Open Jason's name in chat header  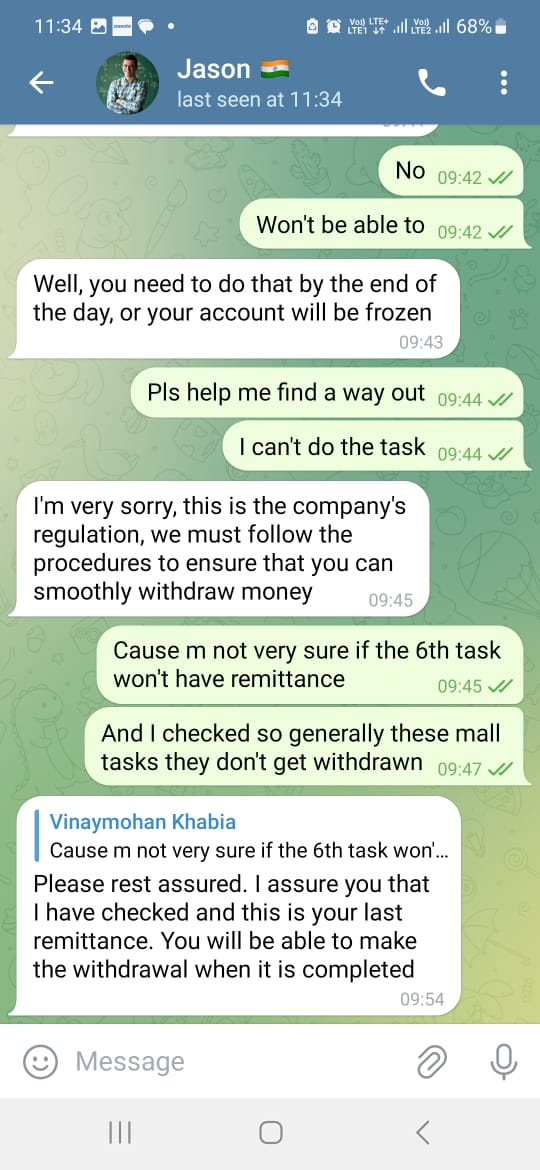[213, 69]
